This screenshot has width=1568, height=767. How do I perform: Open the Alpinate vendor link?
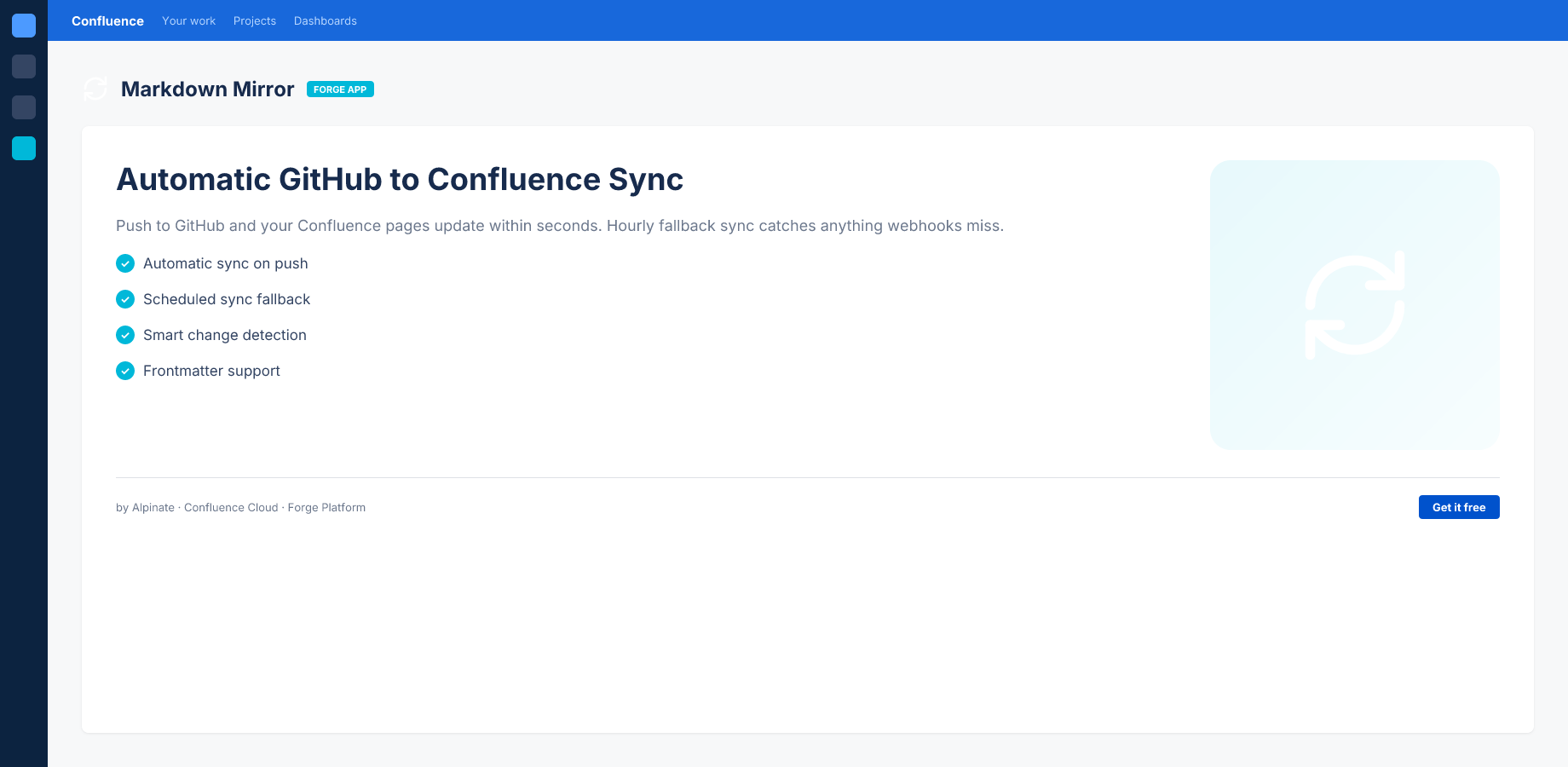click(x=153, y=507)
